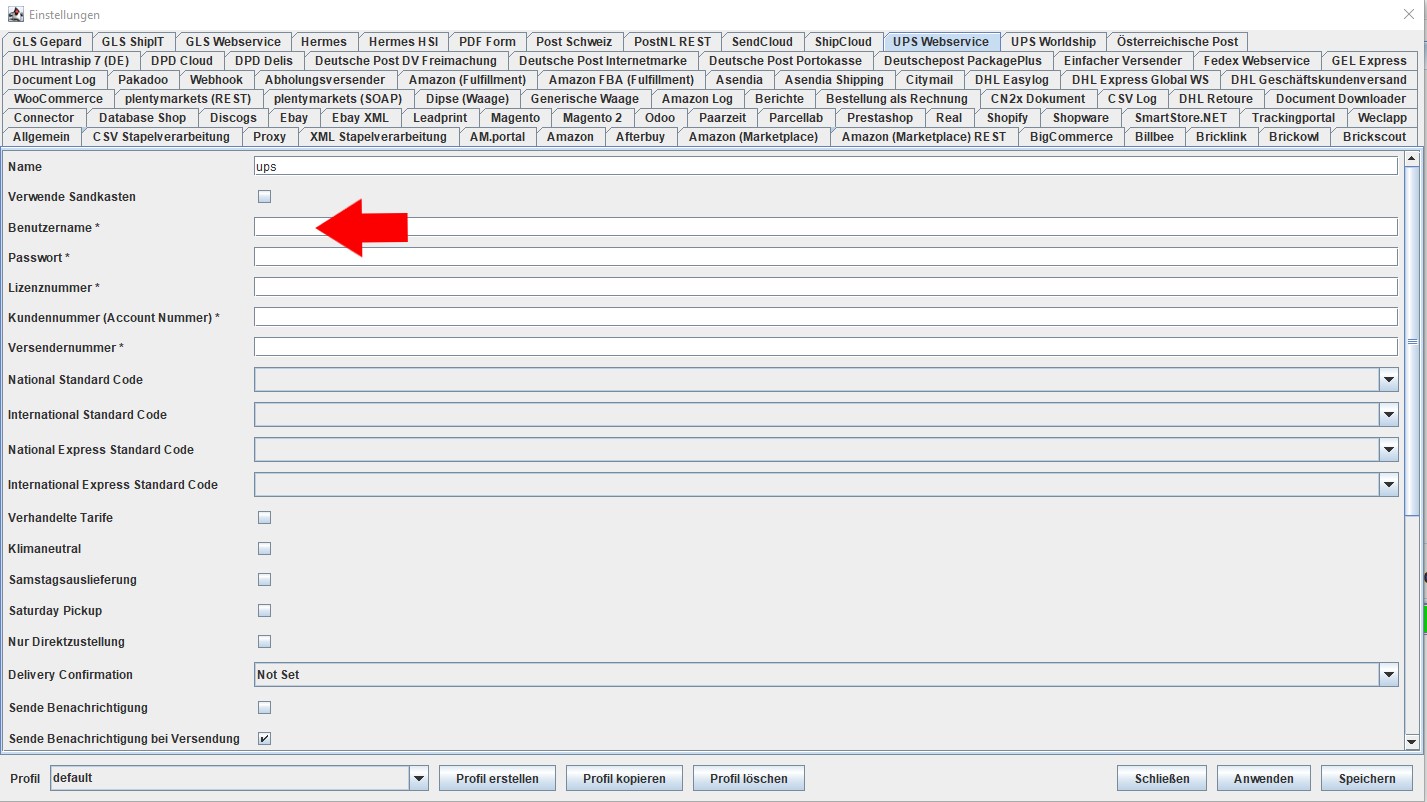Click the Einstellungen window app icon
1427x802 pixels.
[x=15, y=14]
